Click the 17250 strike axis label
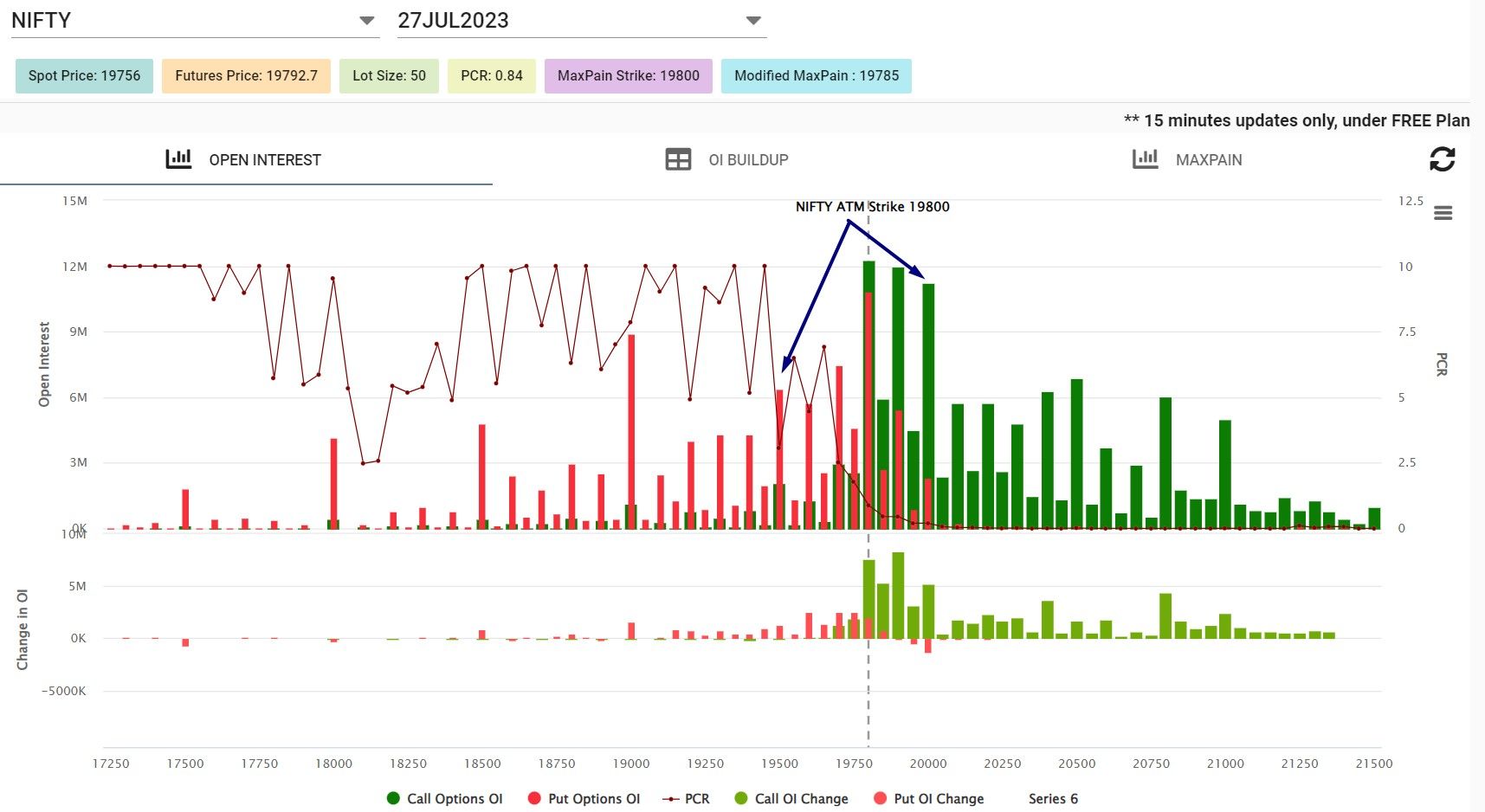This screenshot has width=1485, height=812. [x=111, y=764]
